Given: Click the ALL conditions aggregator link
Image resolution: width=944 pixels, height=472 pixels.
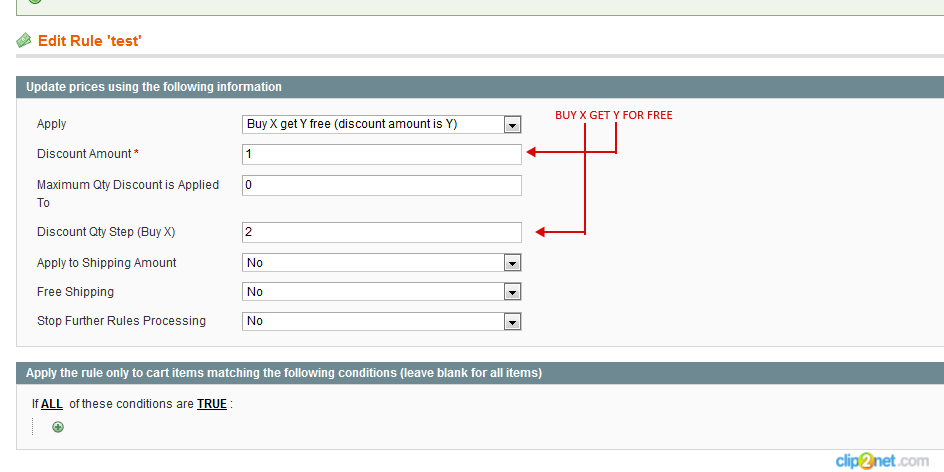Looking at the screenshot, I should pos(52,404).
